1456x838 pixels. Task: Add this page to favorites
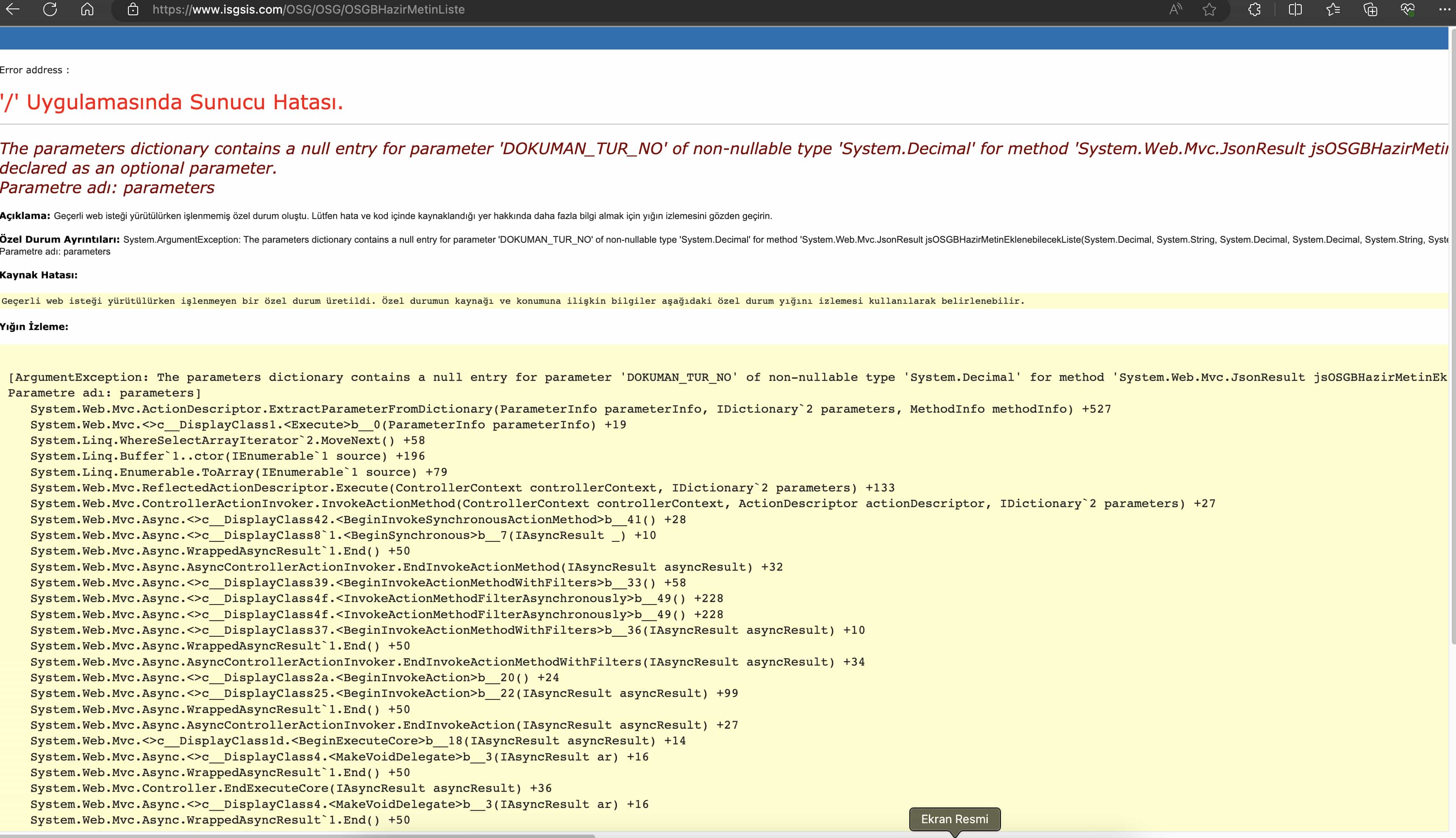click(1209, 9)
